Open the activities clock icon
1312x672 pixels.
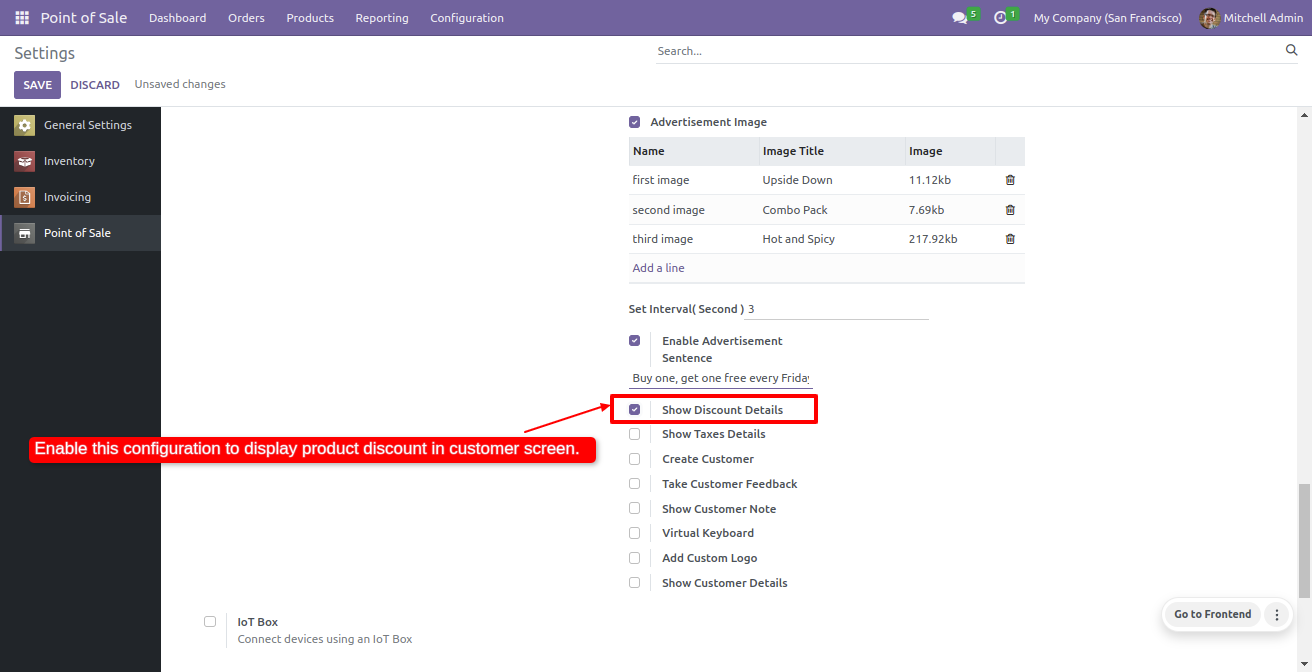click(1000, 18)
